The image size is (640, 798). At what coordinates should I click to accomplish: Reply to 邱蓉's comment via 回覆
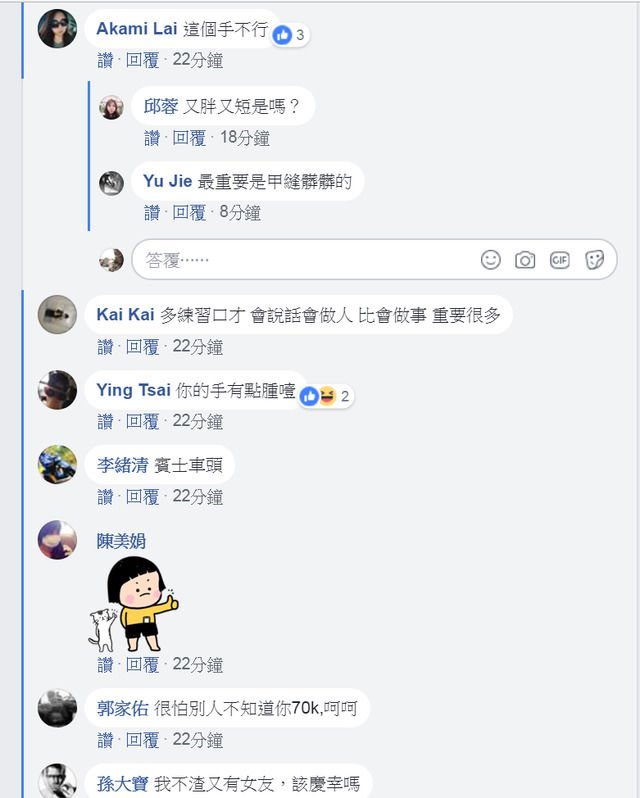point(189,138)
